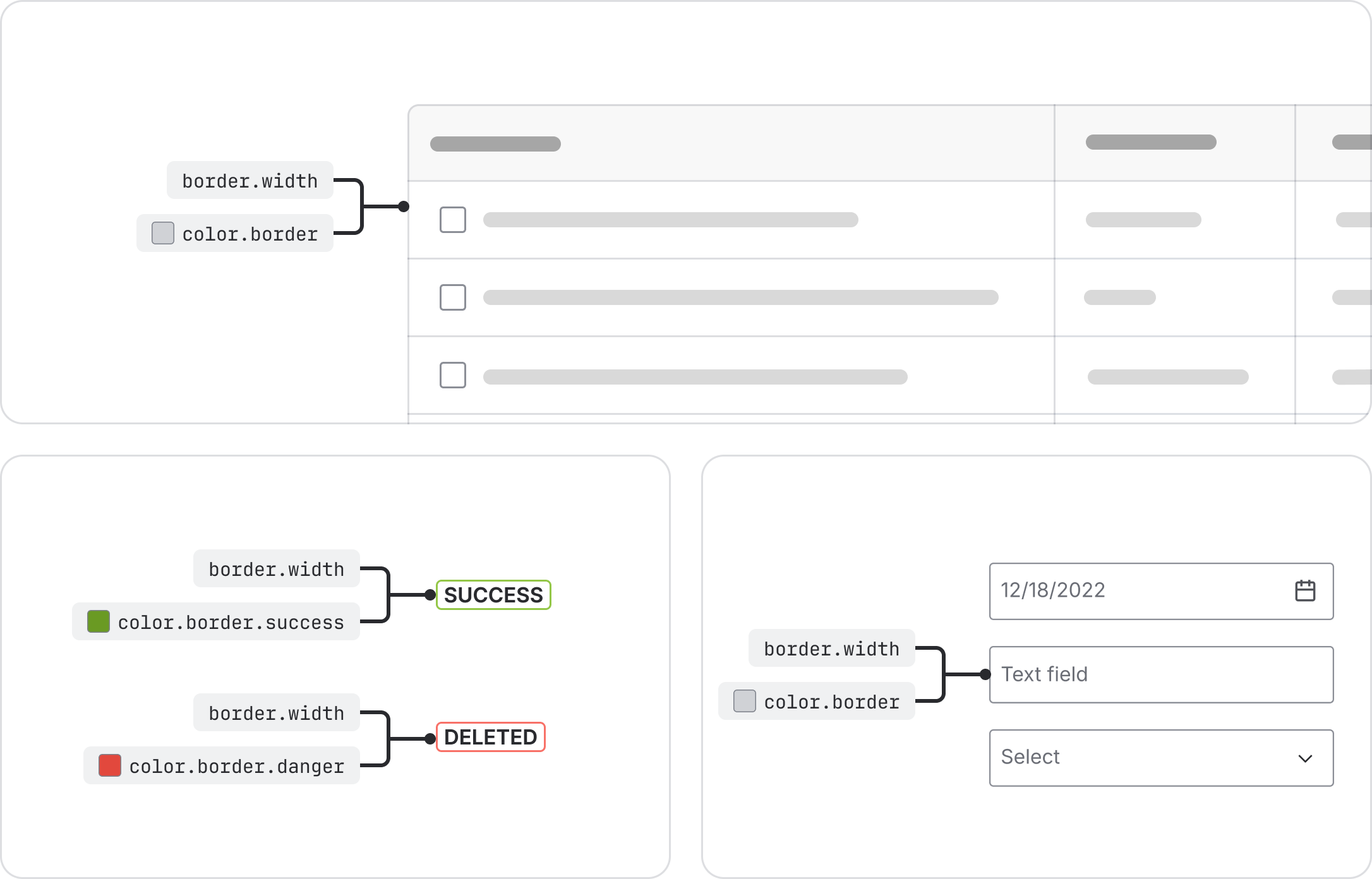
Task: Click the gray color.border swatch near Text field
Action: pos(745,701)
